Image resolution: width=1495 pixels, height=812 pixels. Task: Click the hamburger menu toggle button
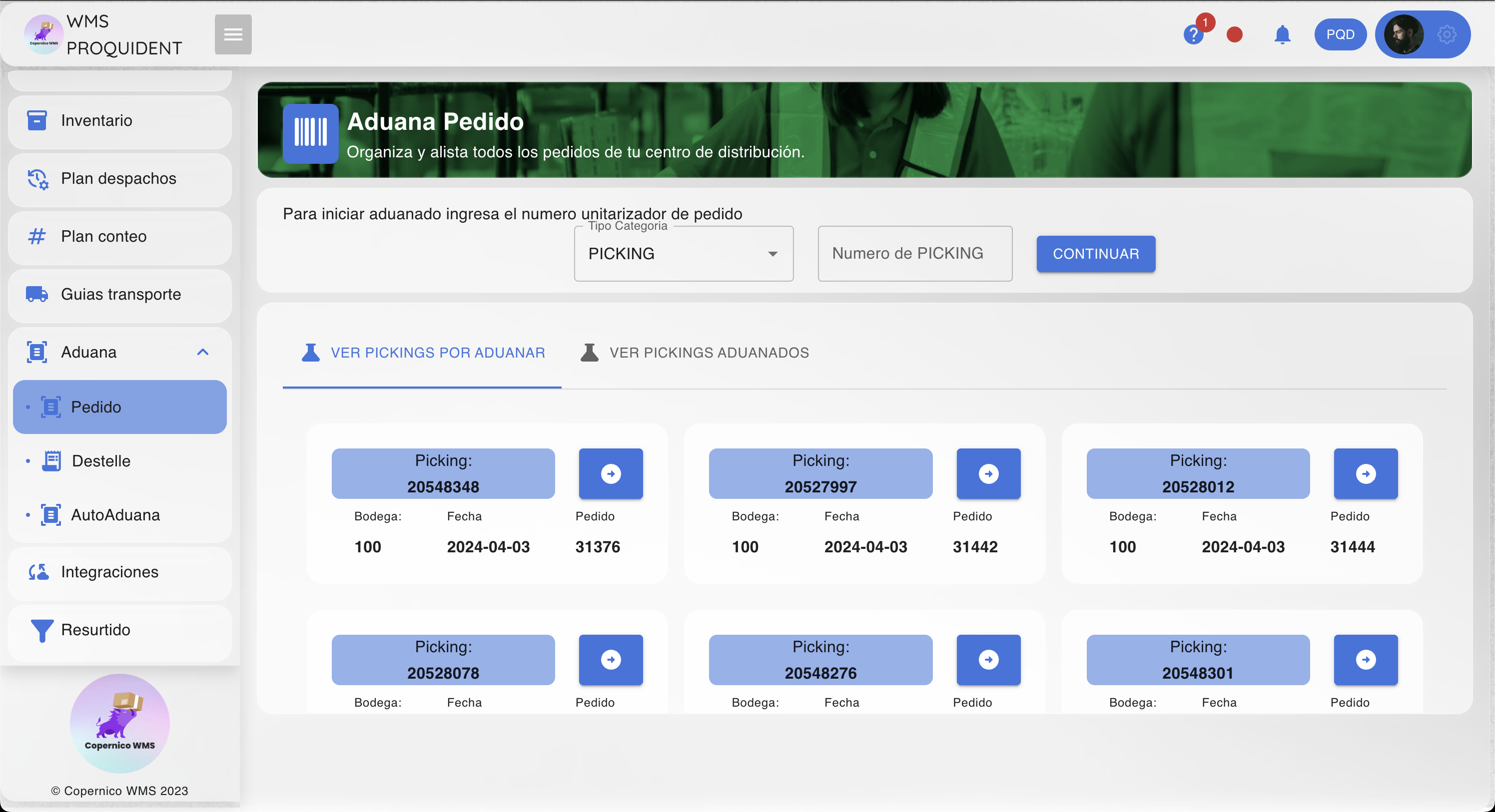tap(233, 34)
